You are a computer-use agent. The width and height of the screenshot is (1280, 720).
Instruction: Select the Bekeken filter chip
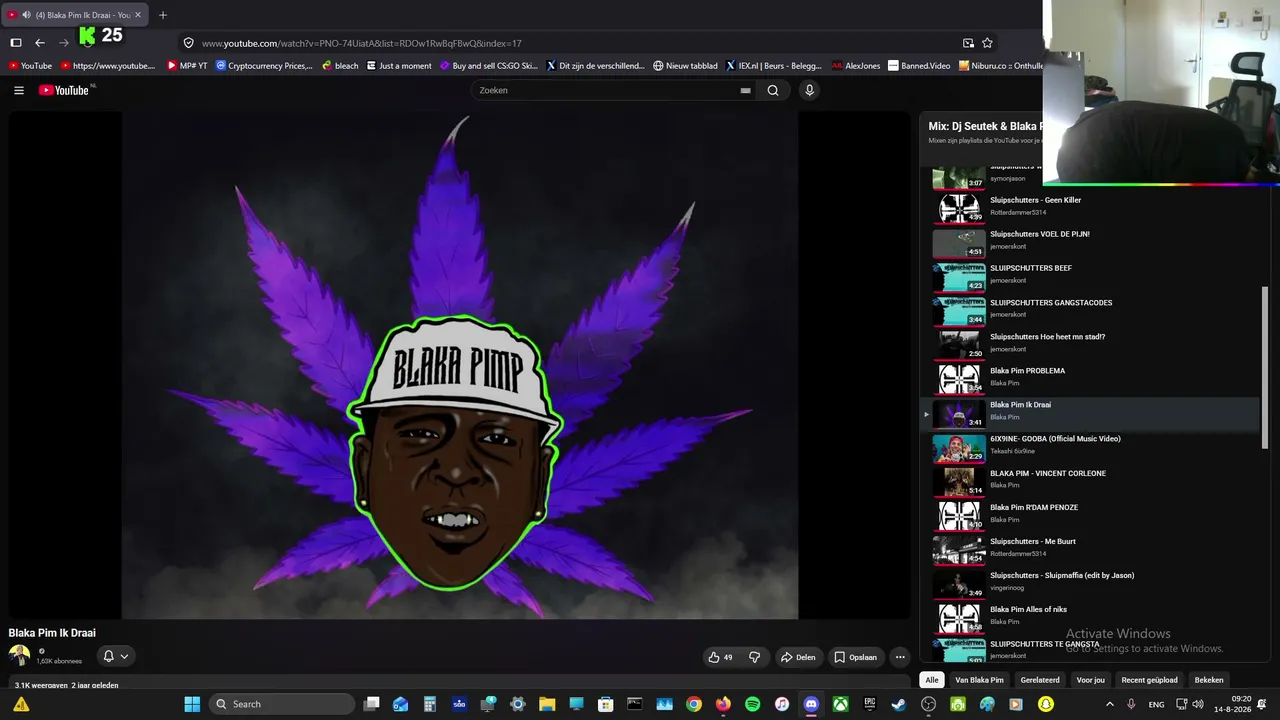(1209, 680)
